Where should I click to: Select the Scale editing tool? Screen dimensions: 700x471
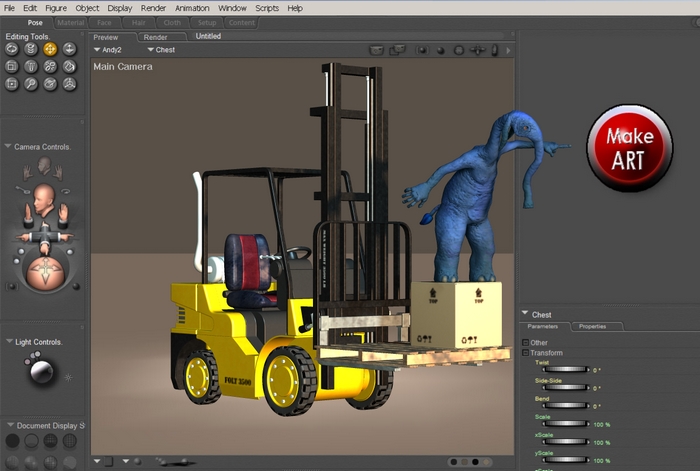click(12, 66)
